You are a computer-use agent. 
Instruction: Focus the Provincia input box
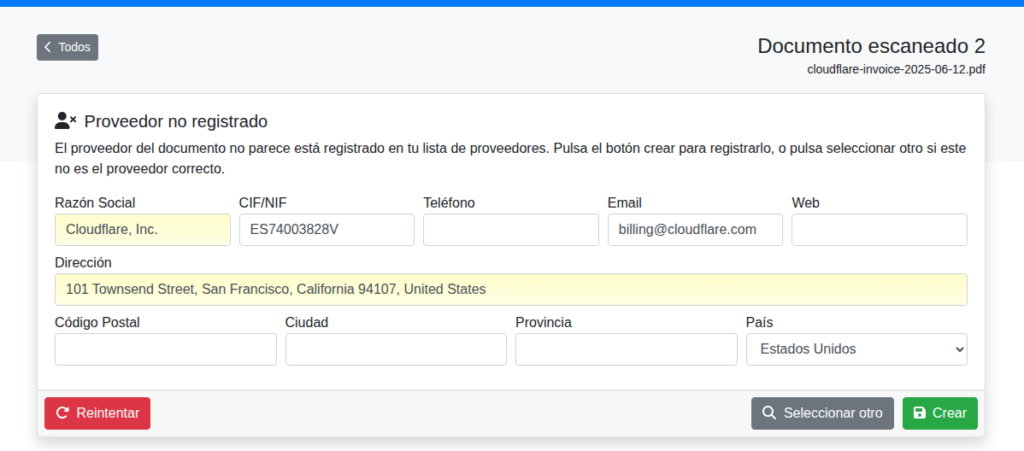pos(626,349)
